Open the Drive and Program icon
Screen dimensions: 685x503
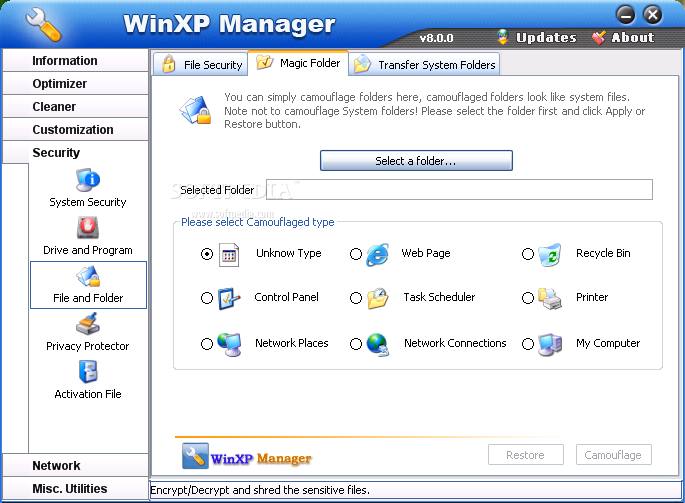(88, 228)
